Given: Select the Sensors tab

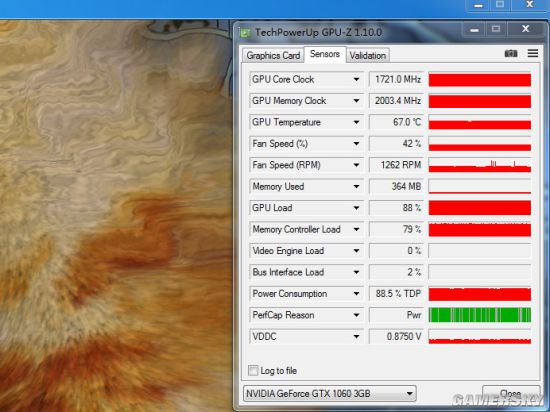Looking at the screenshot, I should coord(325,54).
